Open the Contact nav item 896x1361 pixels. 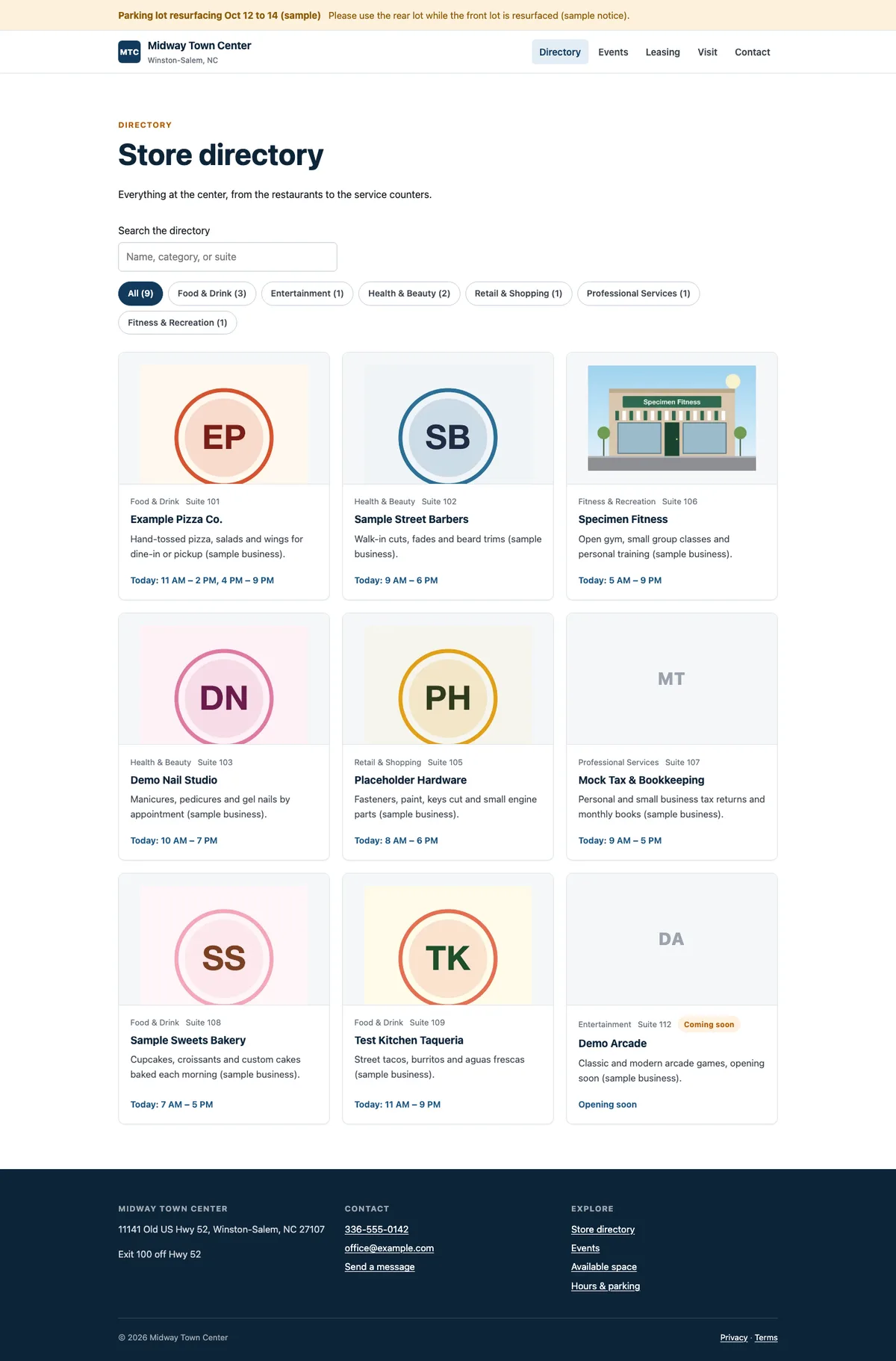point(753,52)
